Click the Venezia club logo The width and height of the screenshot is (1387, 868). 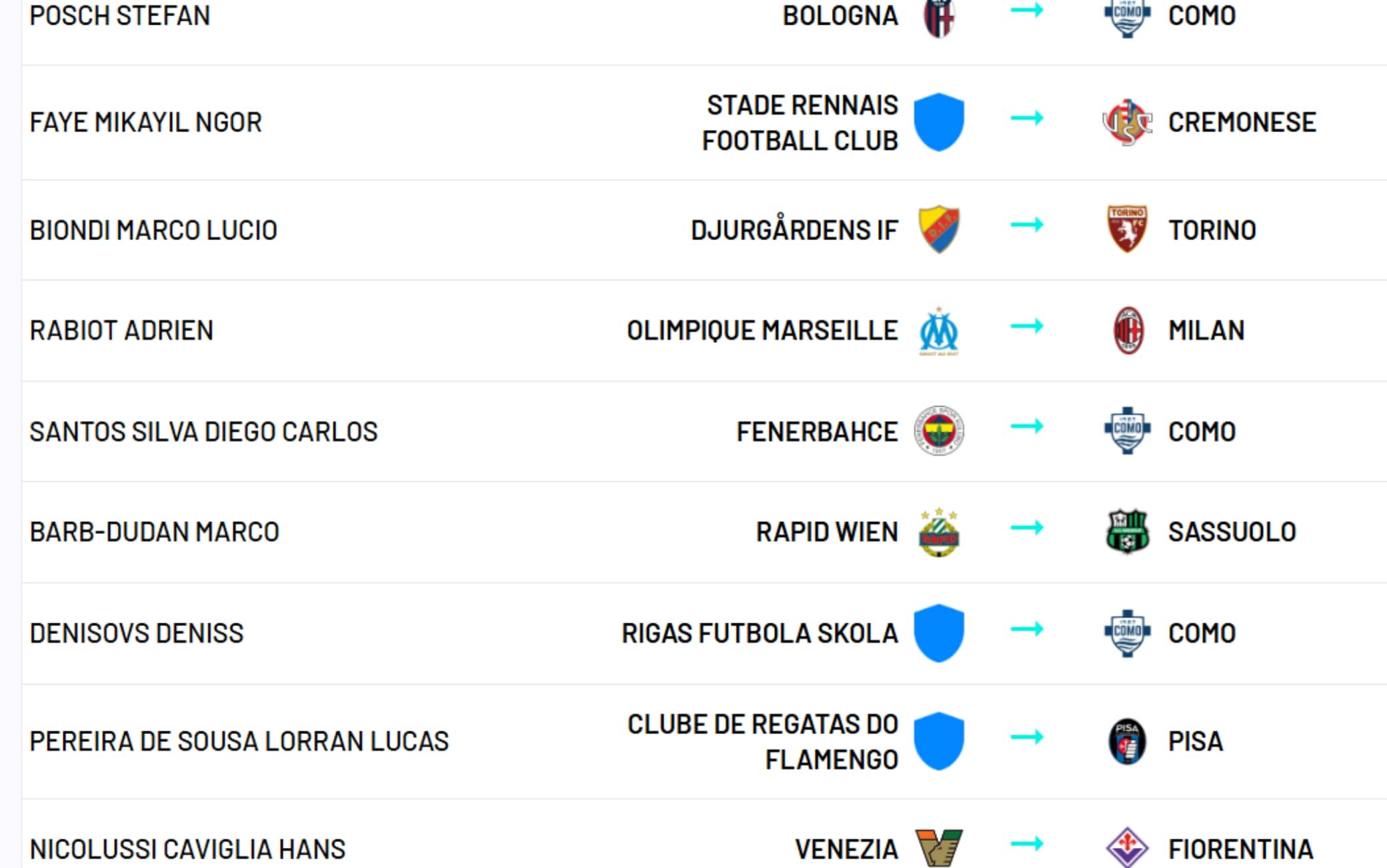(939, 848)
